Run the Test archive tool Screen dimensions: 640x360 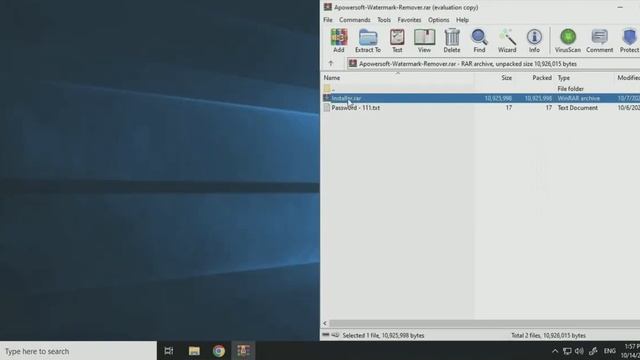[x=397, y=40]
